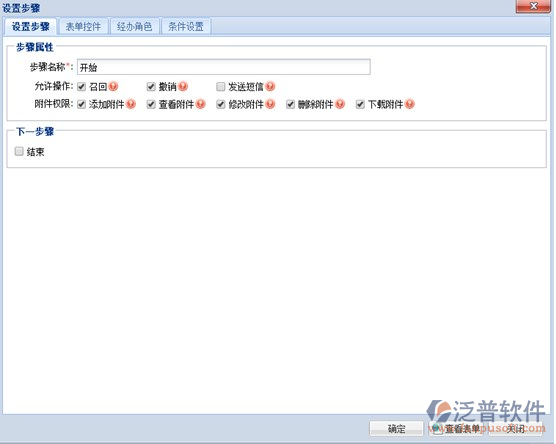
Task: Click the 步骤名称 text field
Action: coord(224,67)
